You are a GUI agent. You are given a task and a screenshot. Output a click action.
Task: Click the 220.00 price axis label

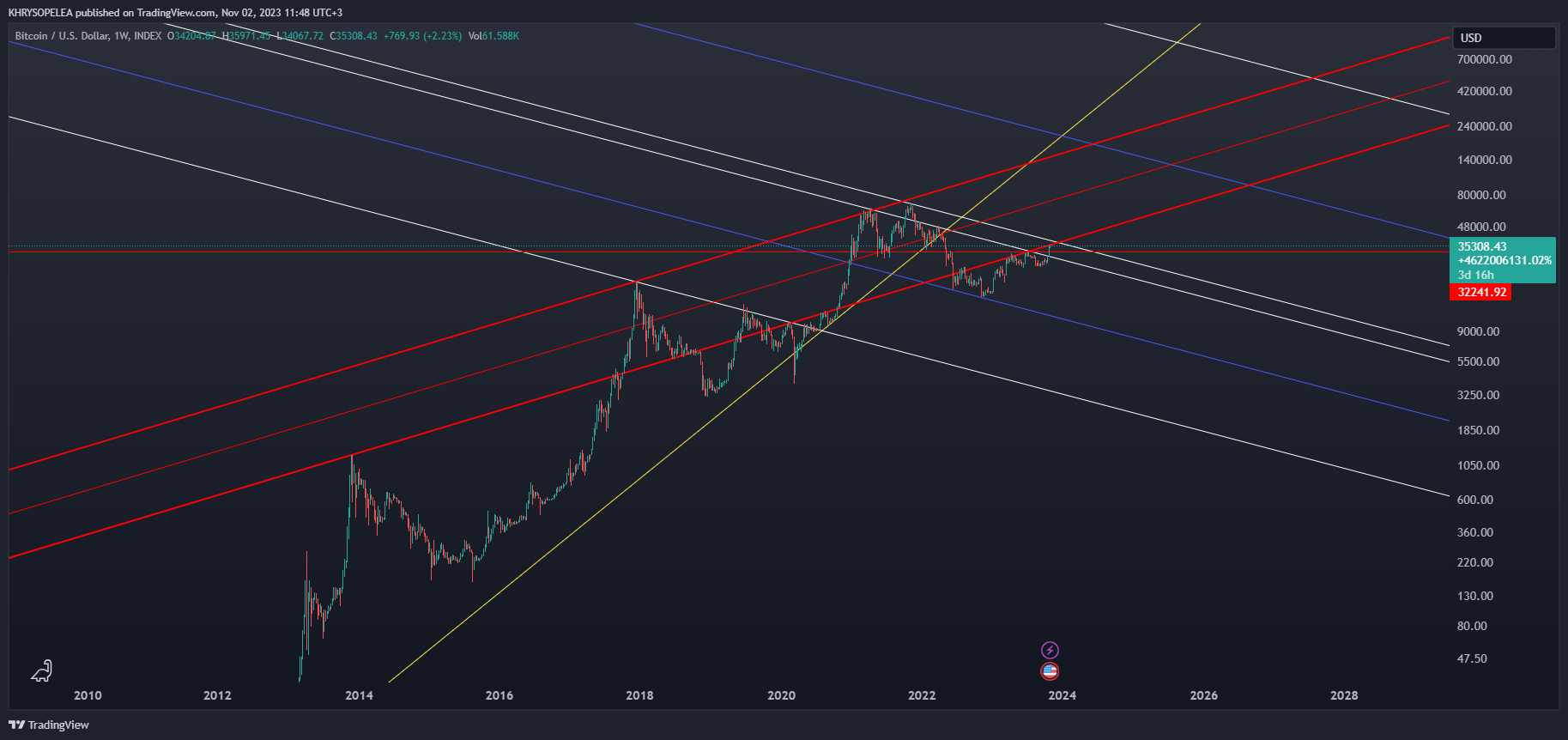point(1475,562)
